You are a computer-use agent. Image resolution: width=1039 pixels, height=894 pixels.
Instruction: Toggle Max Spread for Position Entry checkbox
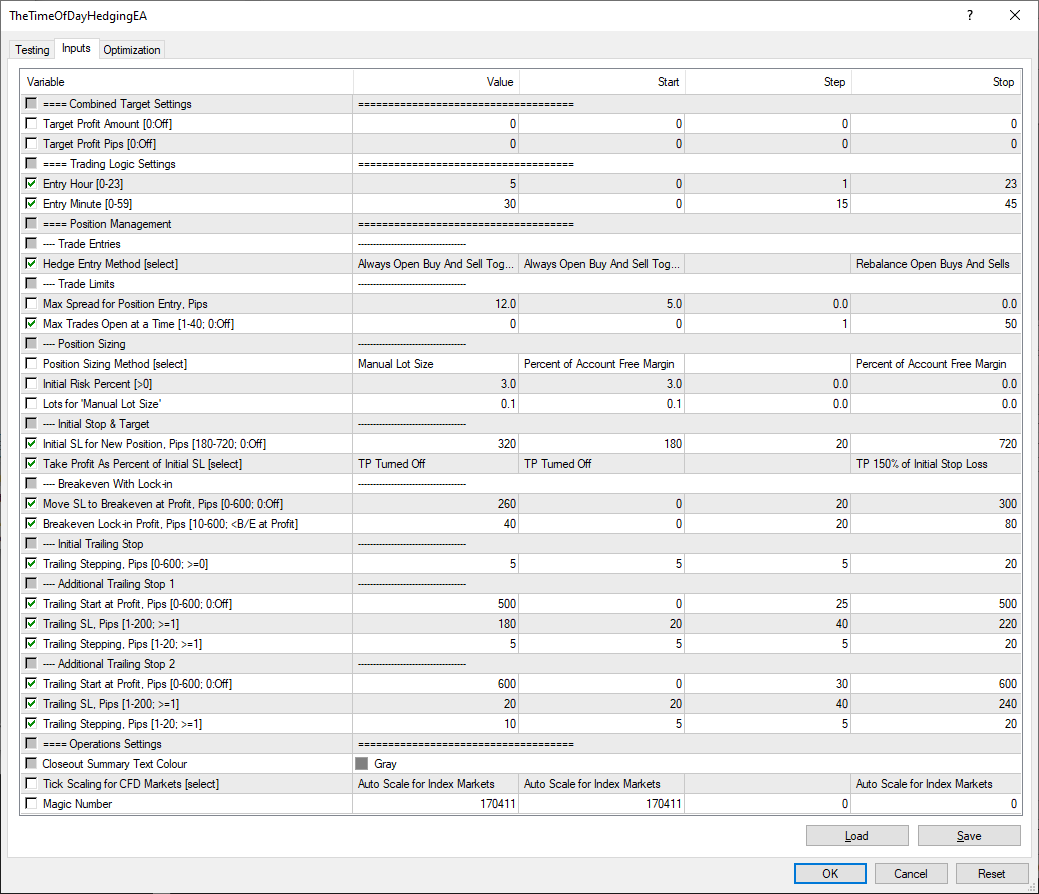tap(32, 304)
